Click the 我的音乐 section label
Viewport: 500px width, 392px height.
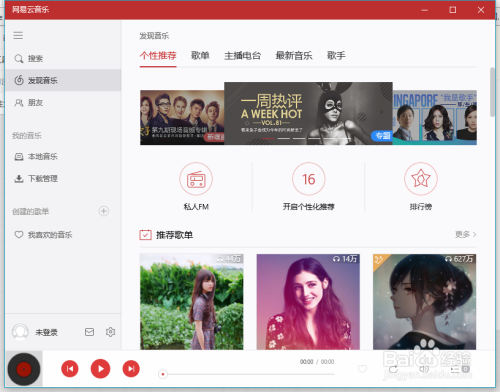pos(27,136)
